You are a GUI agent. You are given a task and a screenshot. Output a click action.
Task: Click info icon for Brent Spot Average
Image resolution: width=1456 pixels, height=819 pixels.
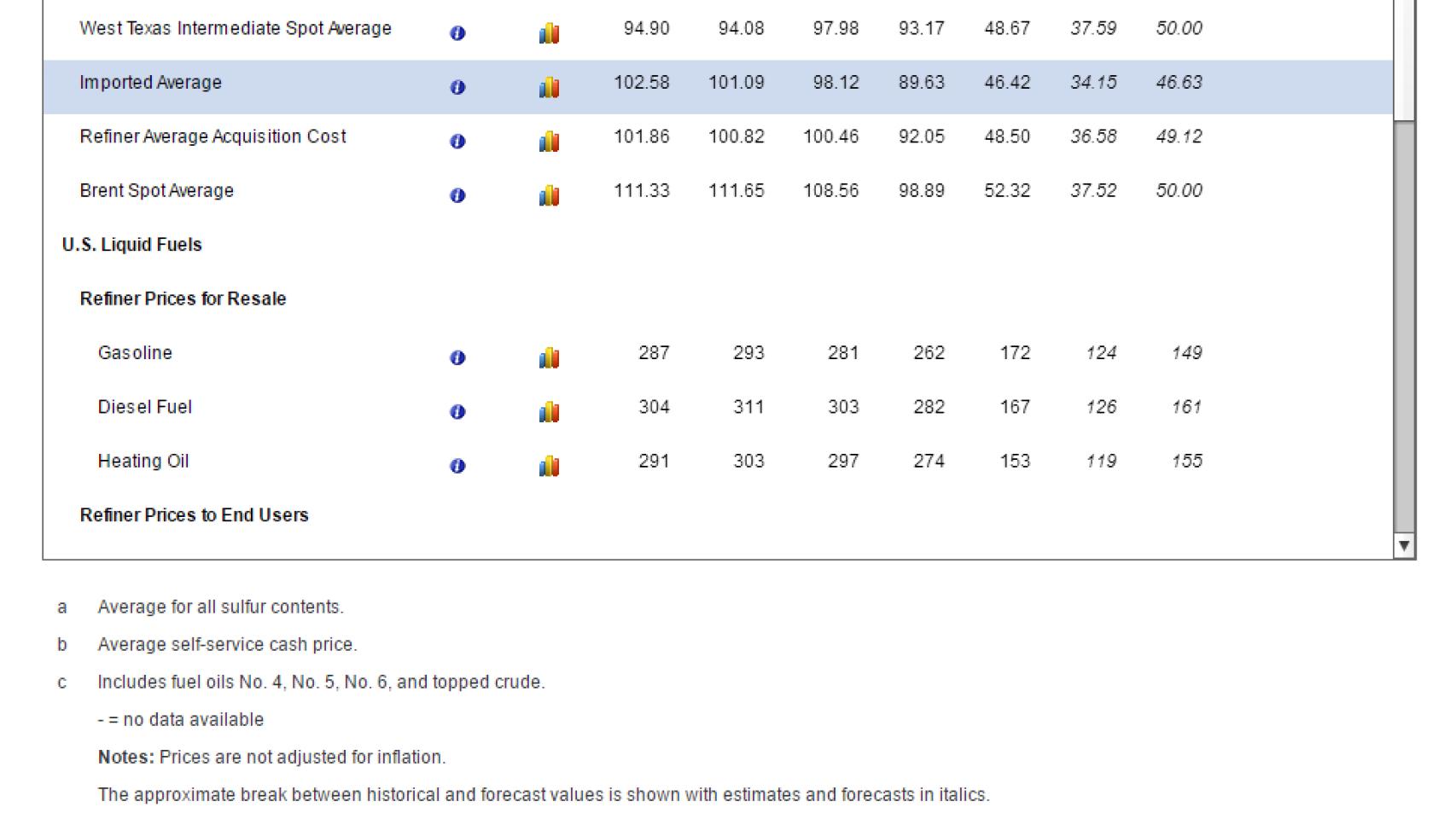coord(457,195)
